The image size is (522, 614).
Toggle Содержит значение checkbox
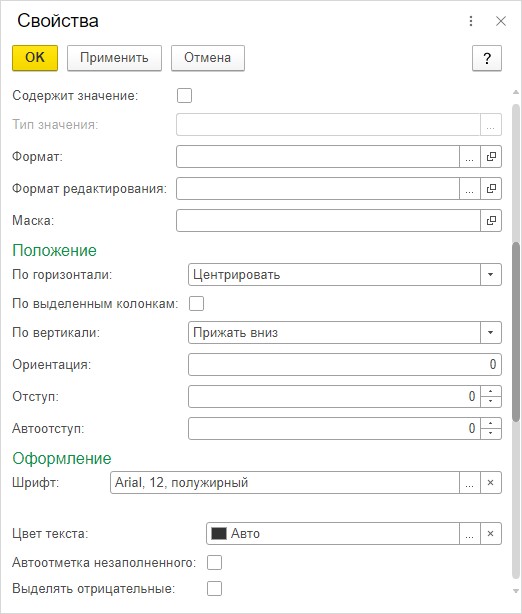tap(184, 96)
